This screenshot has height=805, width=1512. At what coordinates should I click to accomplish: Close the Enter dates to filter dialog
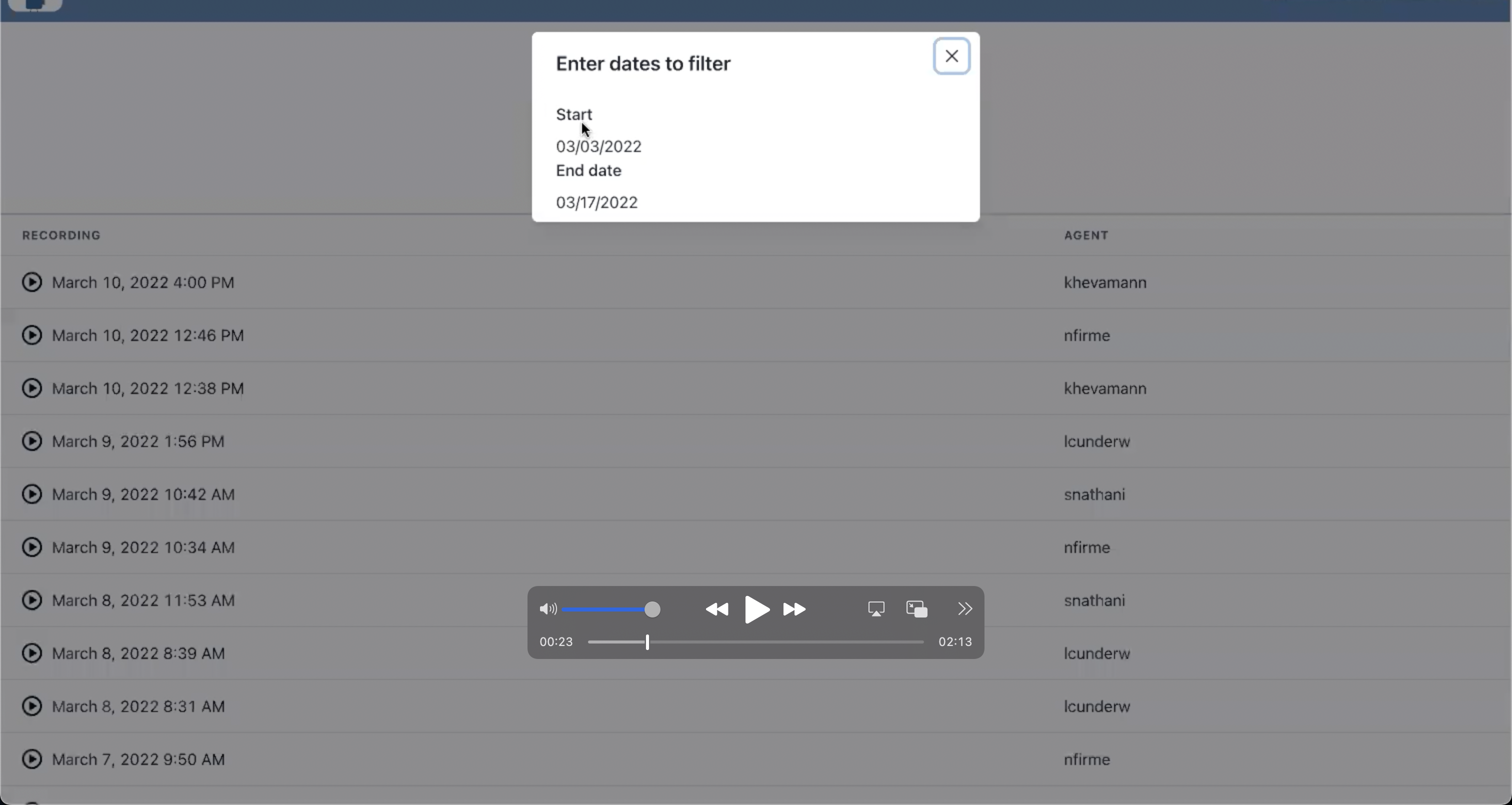pos(951,56)
